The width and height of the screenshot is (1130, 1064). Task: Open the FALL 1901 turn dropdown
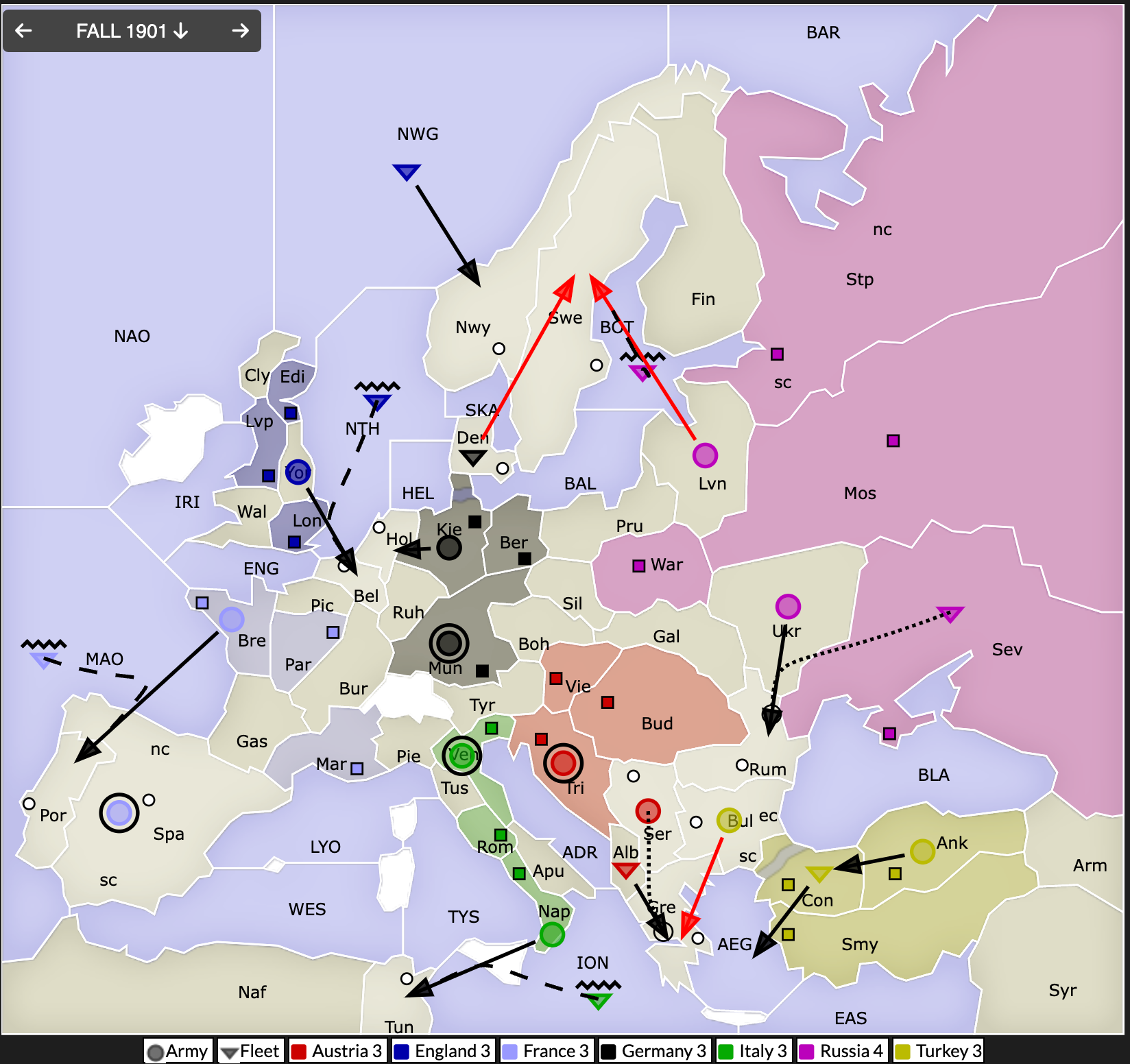coord(132,31)
